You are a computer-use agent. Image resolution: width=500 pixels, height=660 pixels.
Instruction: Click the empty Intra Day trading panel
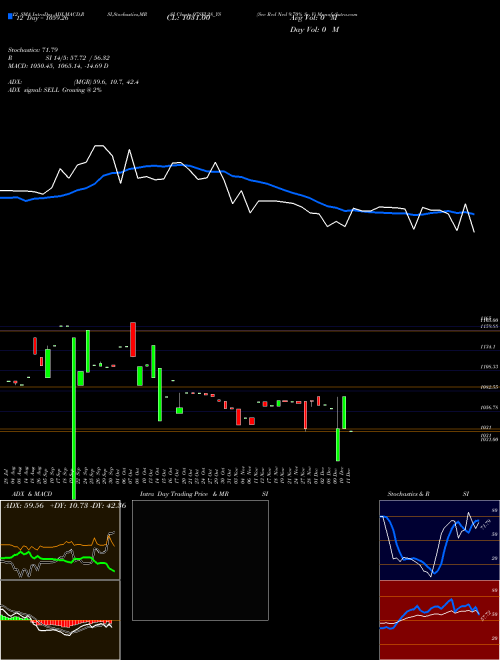pos(200,560)
